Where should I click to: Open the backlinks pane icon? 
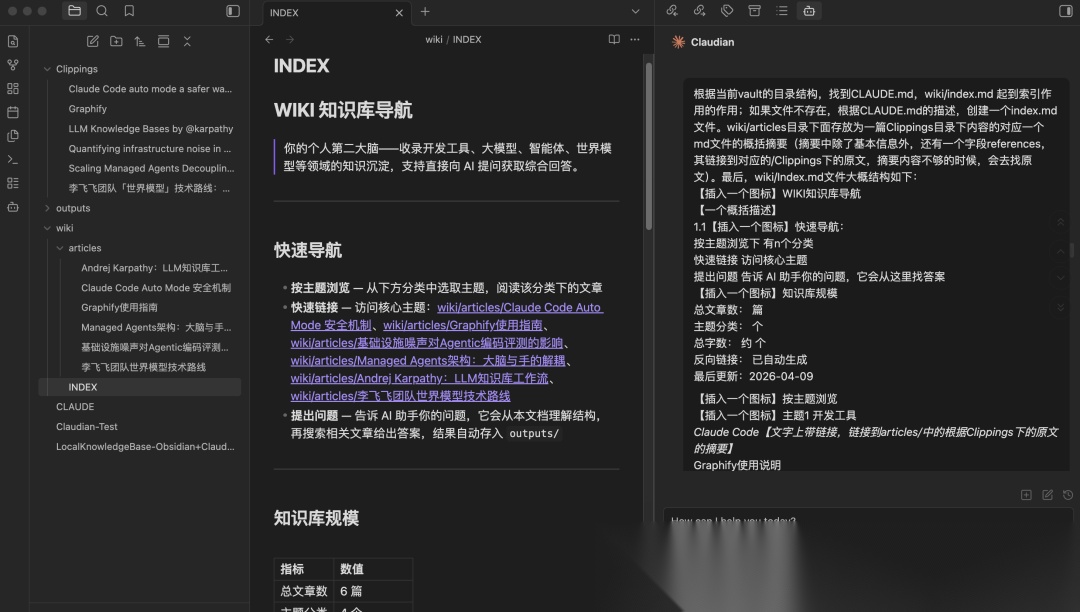[x=672, y=11]
